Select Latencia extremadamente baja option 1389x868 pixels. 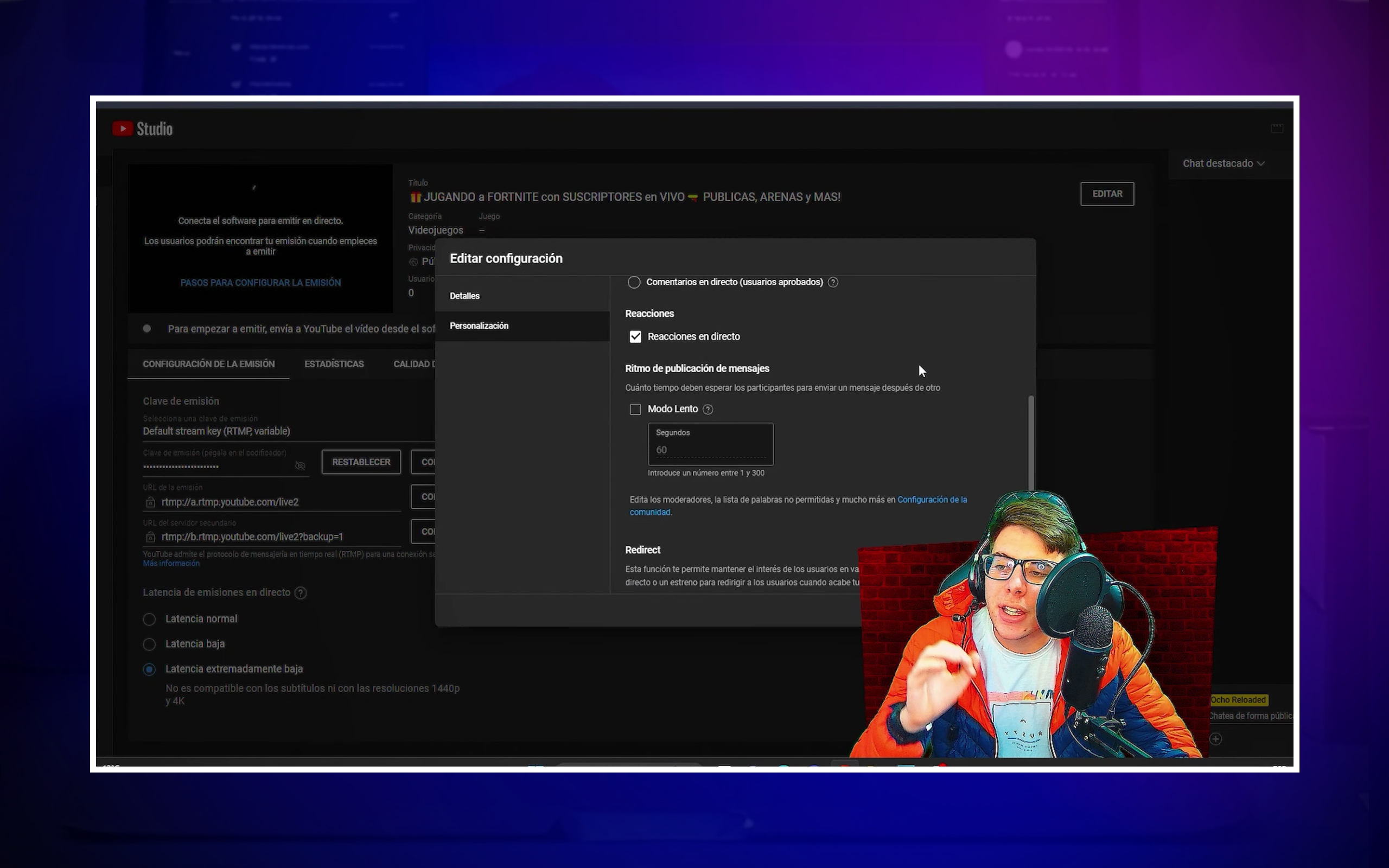pyautogui.click(x=149, y=669)
